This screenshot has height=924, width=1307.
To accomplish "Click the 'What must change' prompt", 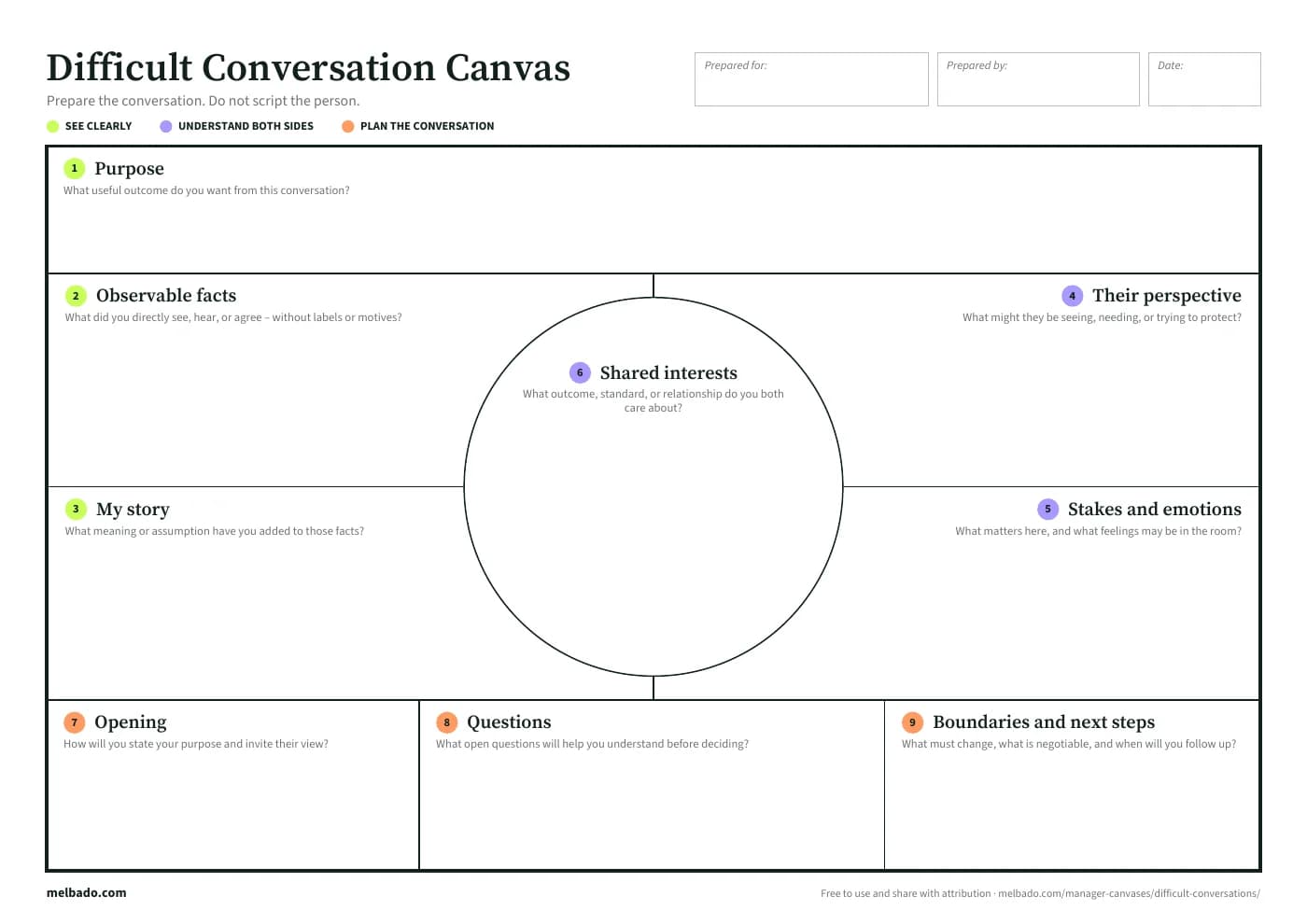I will click(1069, 744).
